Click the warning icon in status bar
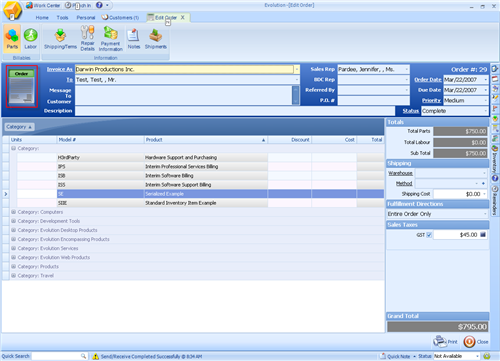 [x=96, y=356]
